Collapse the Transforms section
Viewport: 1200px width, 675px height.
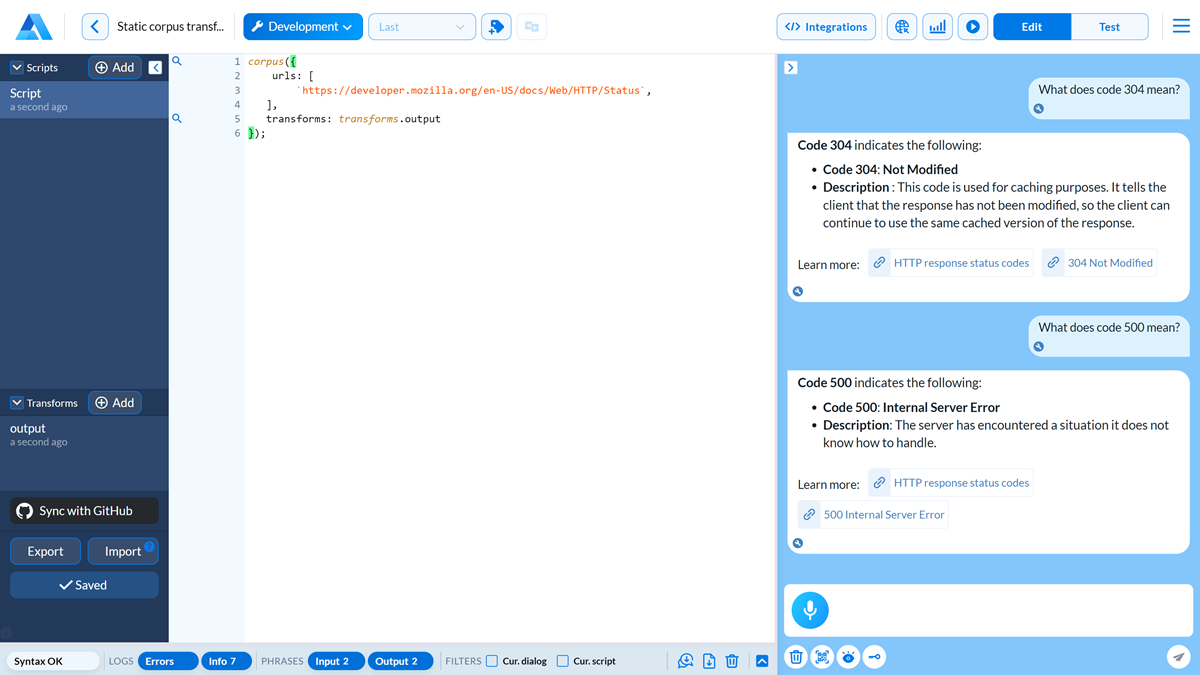tap(17, 403)
